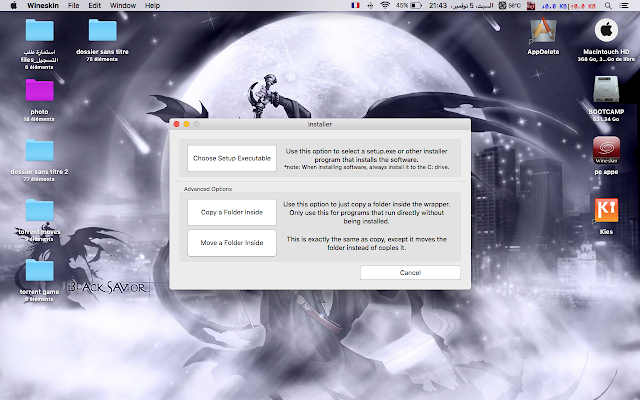Click the CPU temperature menu bar icon
This screenshot has width=640, height=400.
(510, 6)
